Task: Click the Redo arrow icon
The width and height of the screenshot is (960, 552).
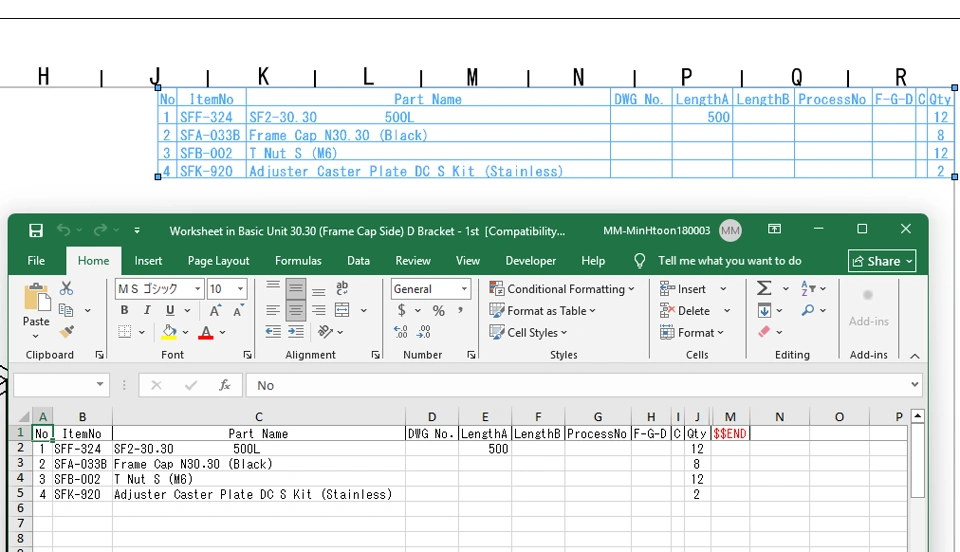Action: [x=100, y=229]
